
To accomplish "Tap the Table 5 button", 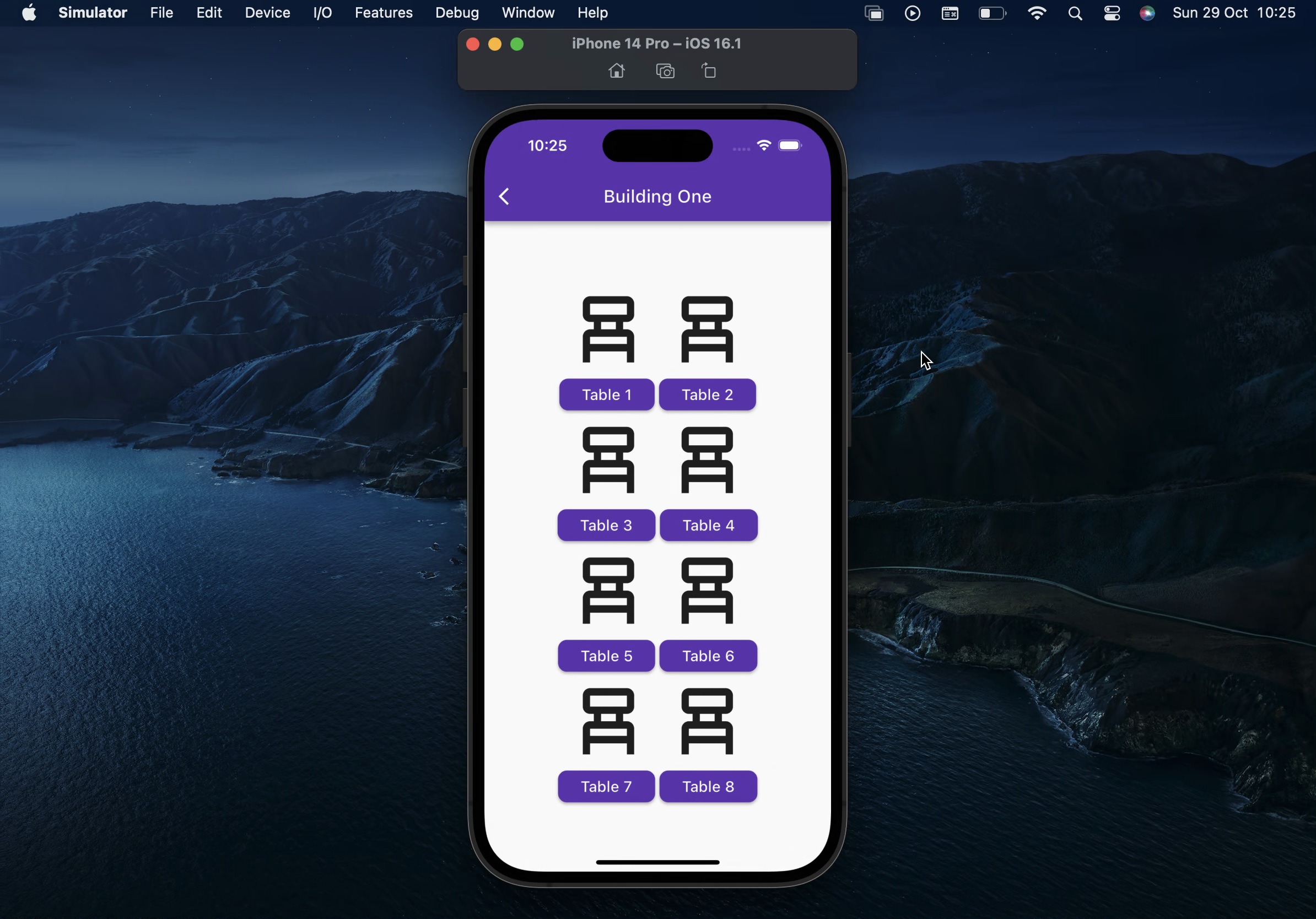I will click(x=606, y=656).
